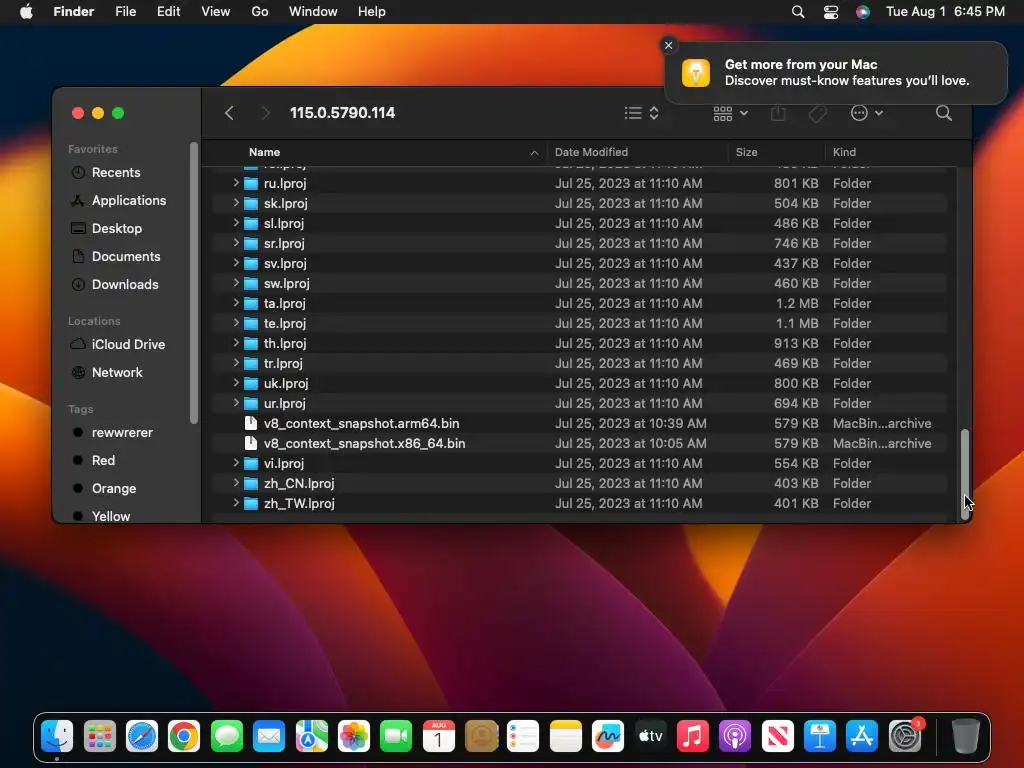Viewport: 1024px width, 768px height.
Task: Open the Go menu
Action: coord(260,12)
